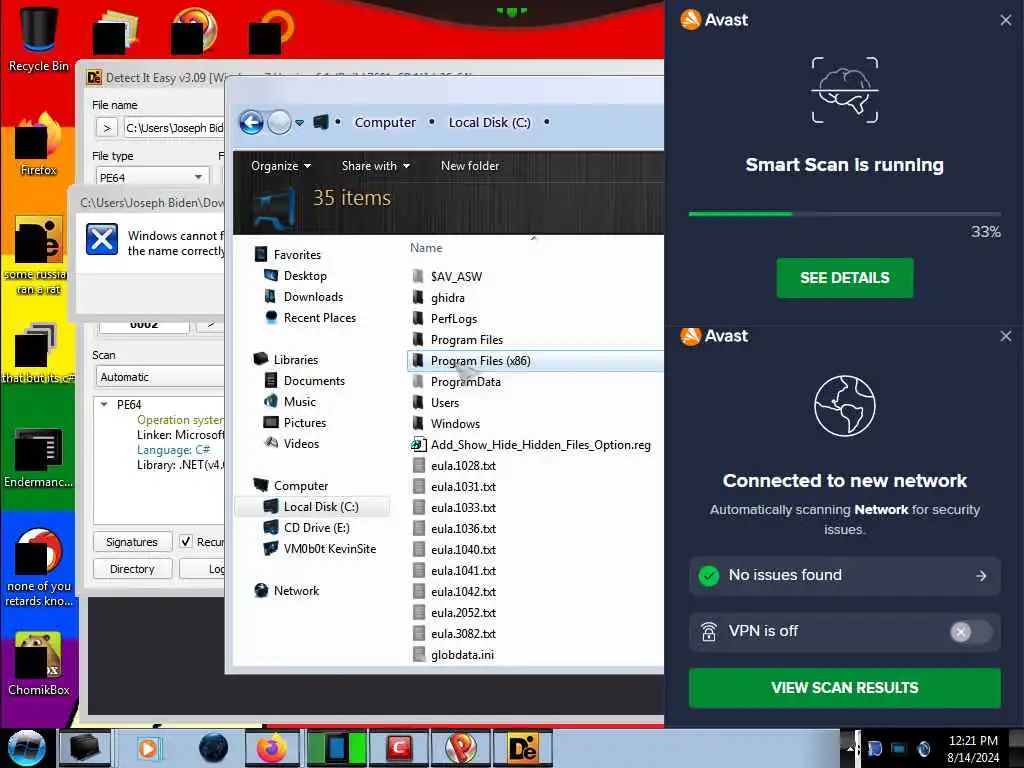Close the Connected to new network notification
Screen dimensions: 1024x768
pos(1006,336)
